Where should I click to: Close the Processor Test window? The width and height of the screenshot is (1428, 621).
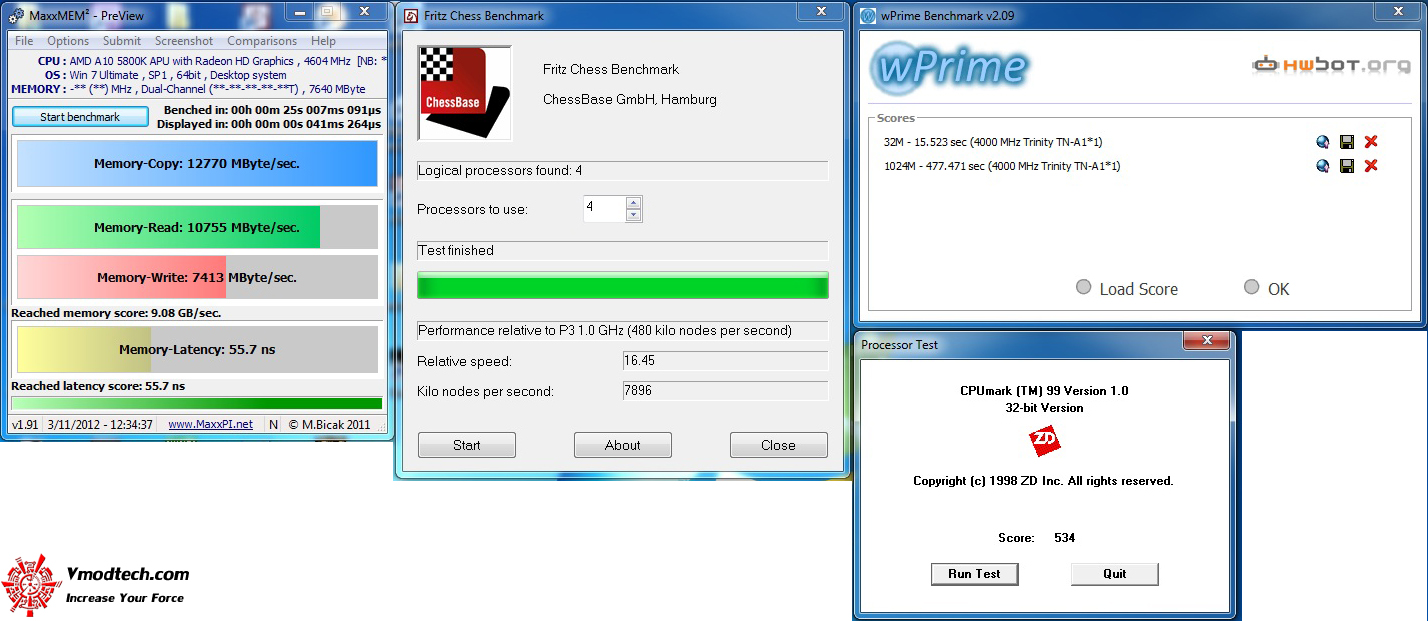[1208, 343]
